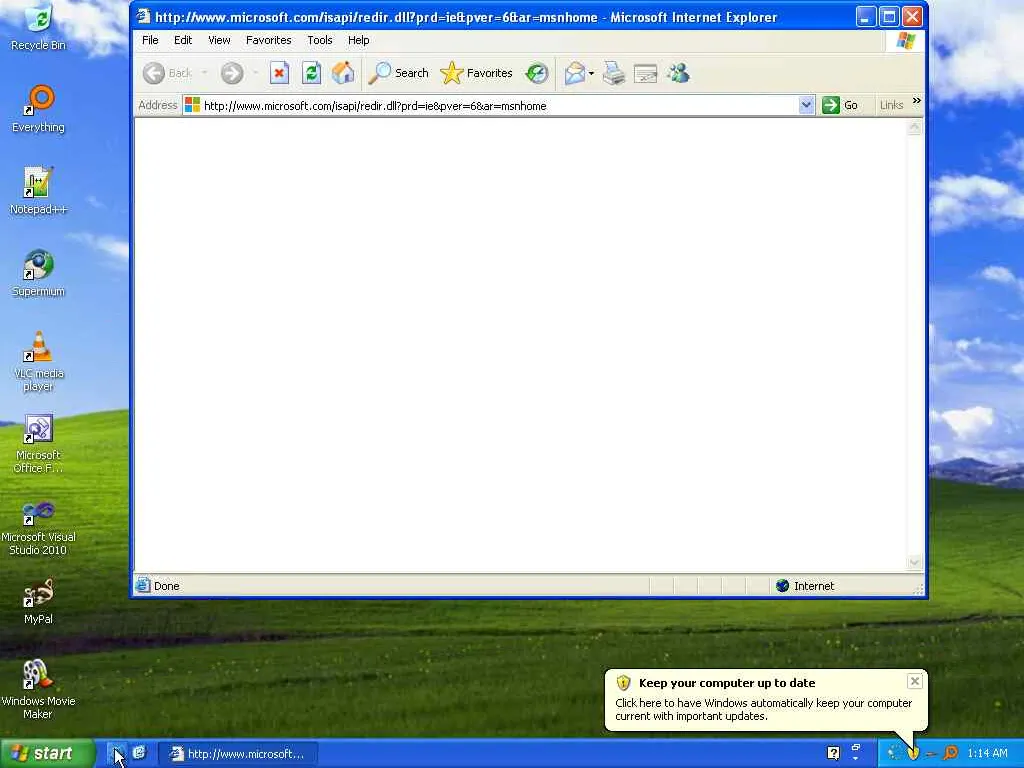Open the Search pane

398,73
